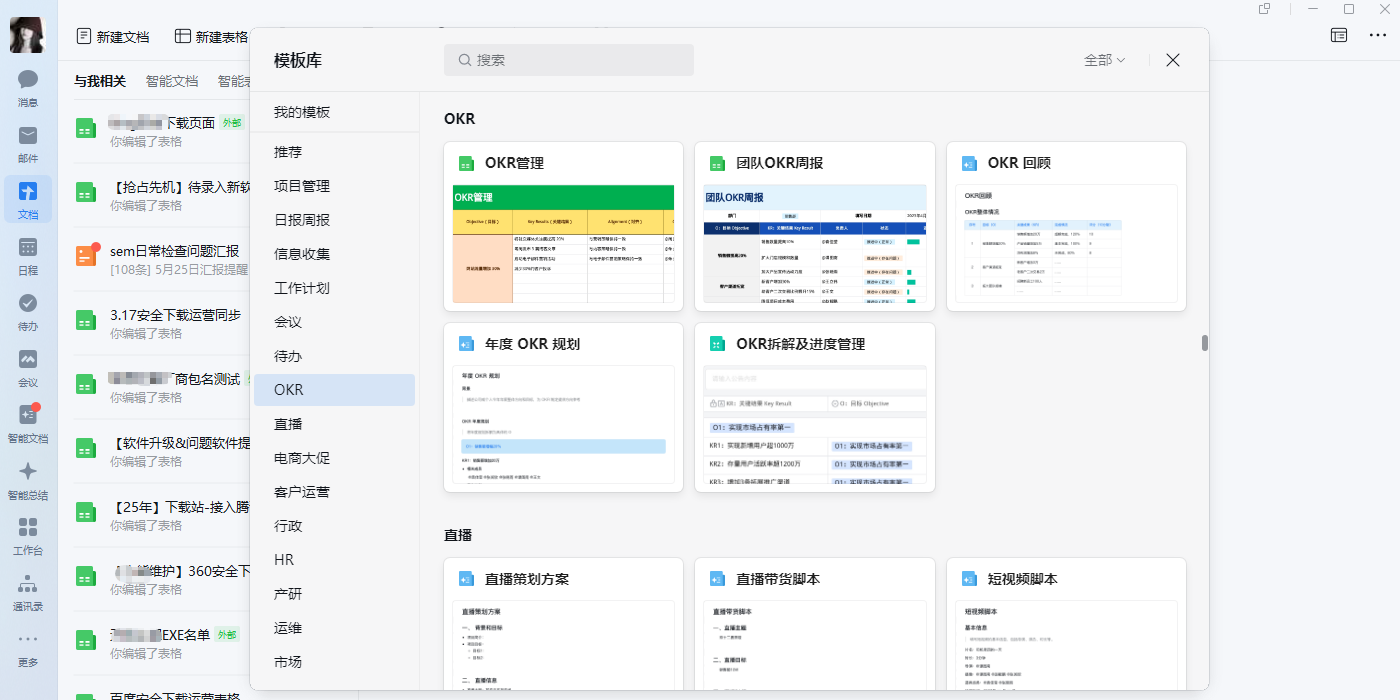Switch to the 与我相关 tab

pyautogui.click(x=100, y=81)
